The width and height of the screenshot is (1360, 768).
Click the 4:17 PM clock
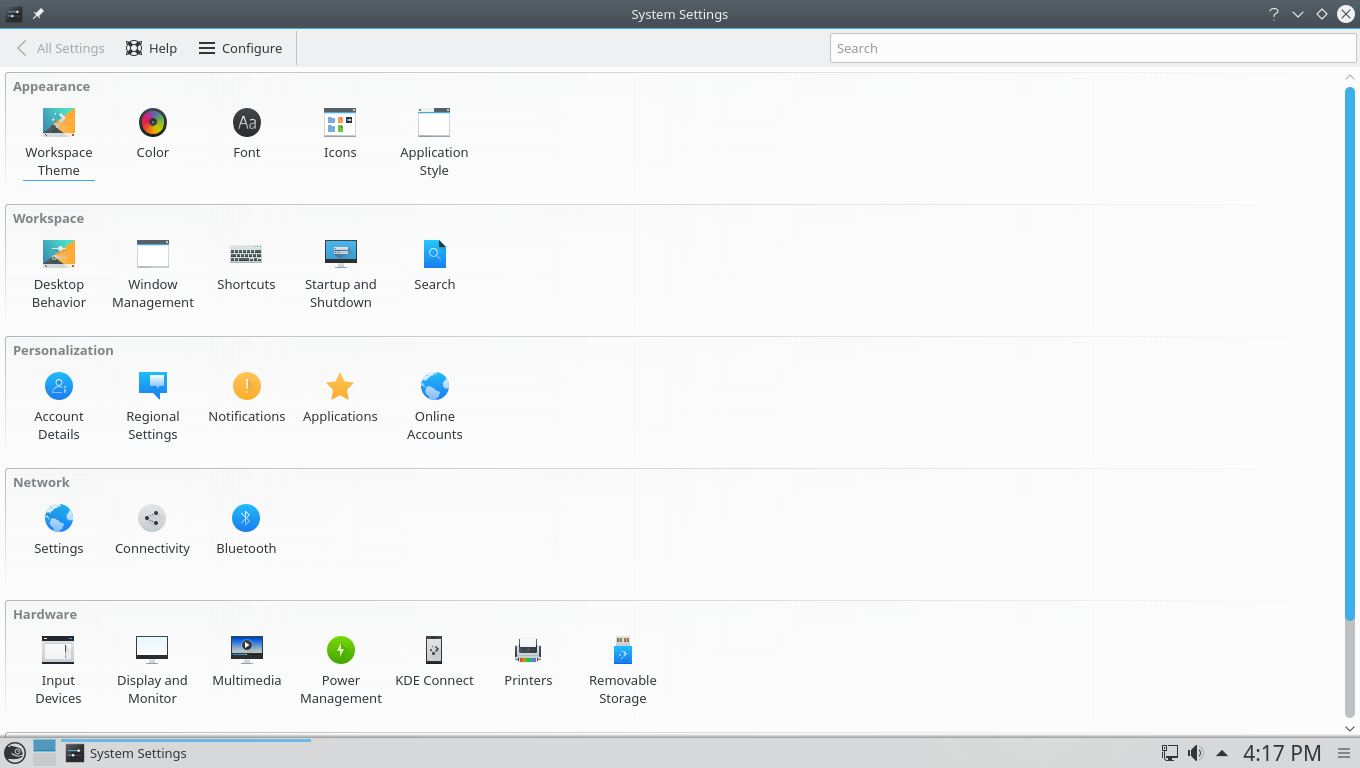click(1282, 753)
